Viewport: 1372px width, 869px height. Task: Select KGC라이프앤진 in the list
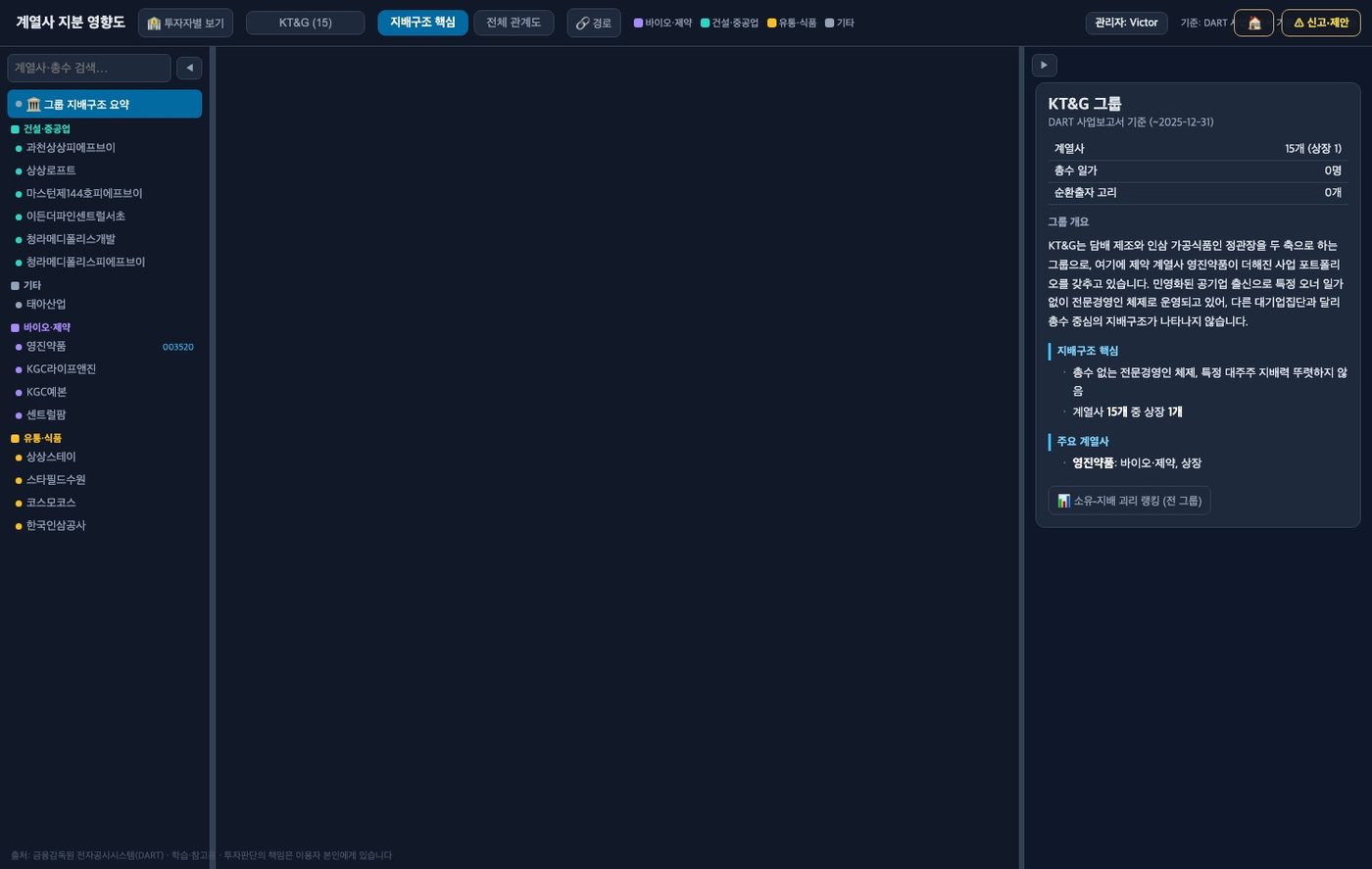(105, 369)
